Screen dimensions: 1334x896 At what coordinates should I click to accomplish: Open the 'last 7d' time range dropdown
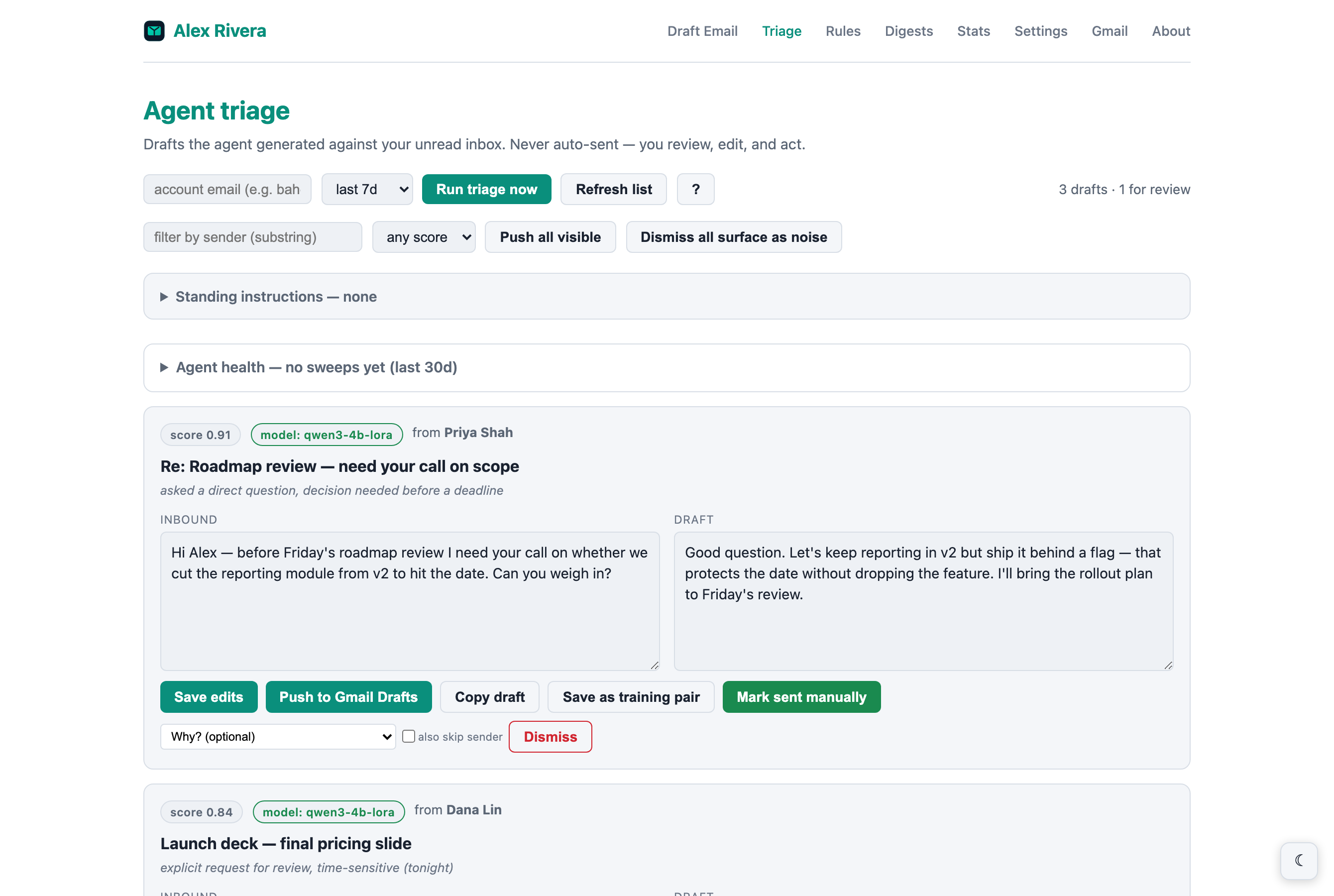[367, 189]
